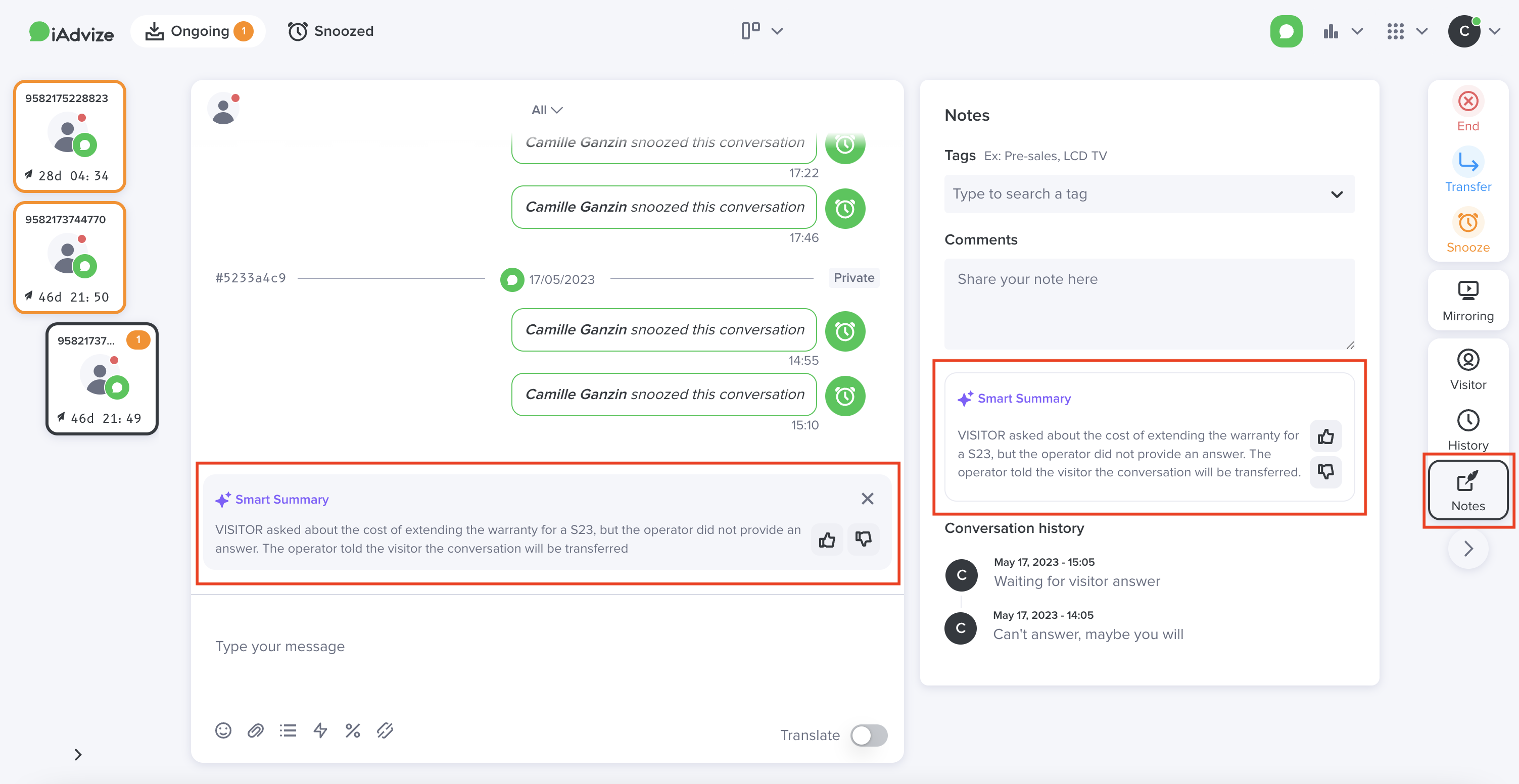Snooze the conversation
The height and width of the screenshot is (784, 1519).
click(1467, 232)
